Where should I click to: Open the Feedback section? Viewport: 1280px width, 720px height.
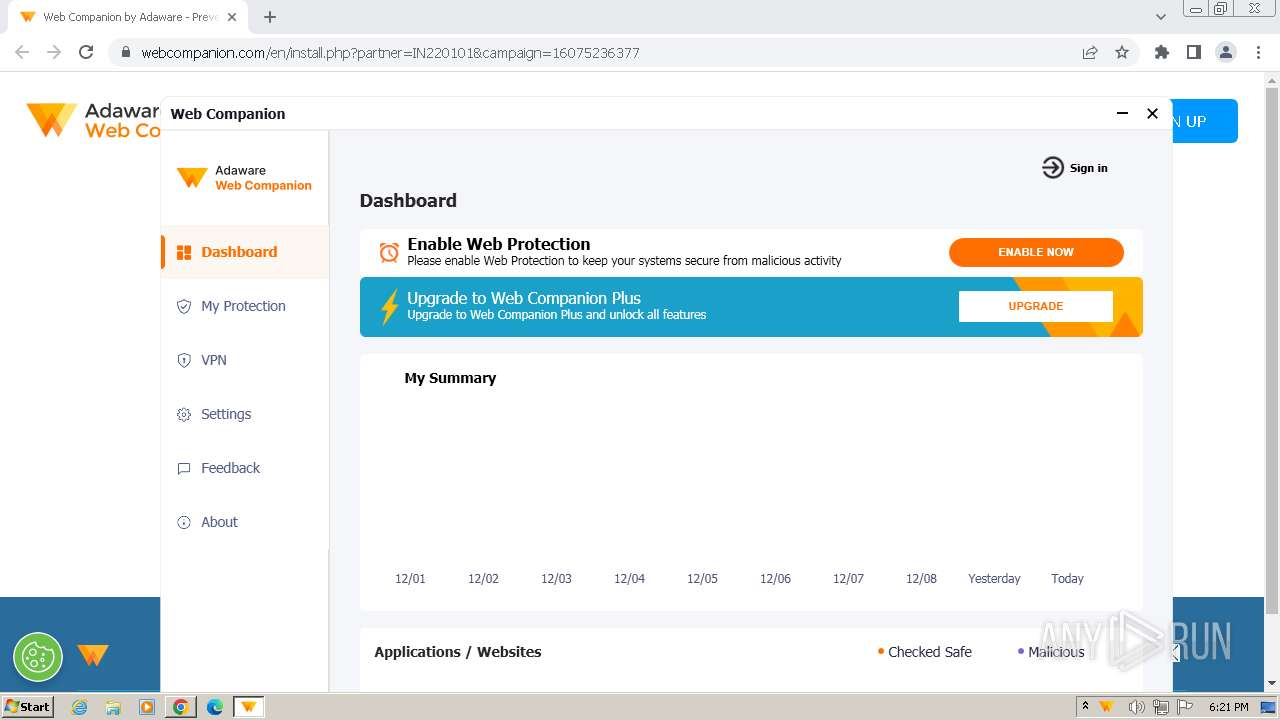coord(245,468)
